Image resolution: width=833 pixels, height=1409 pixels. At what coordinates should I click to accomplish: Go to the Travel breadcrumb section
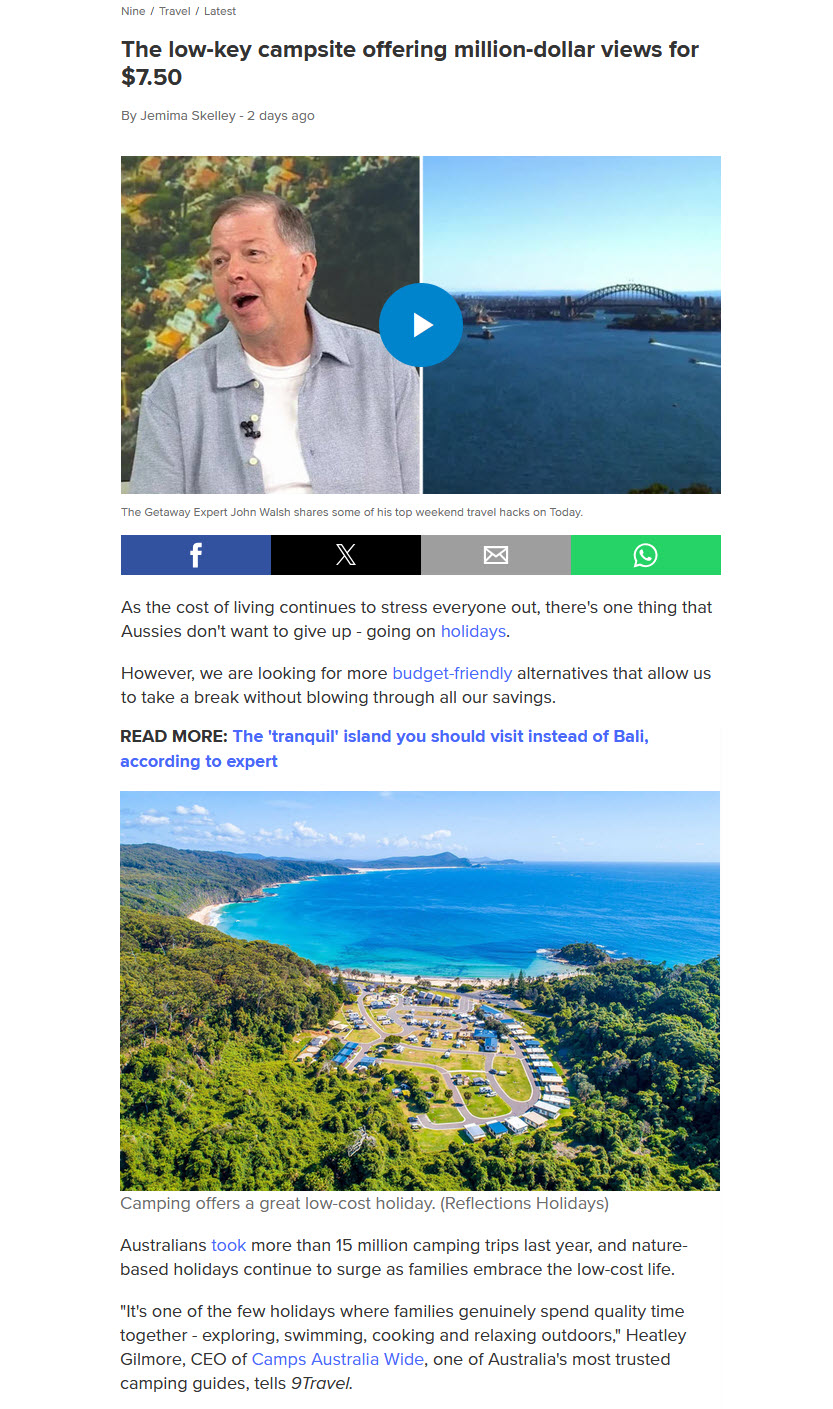tap(174, 11)
